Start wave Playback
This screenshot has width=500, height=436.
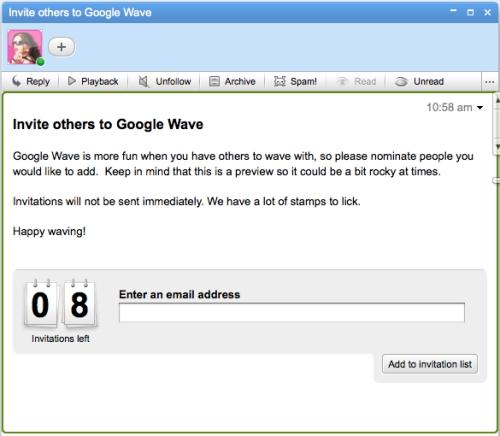tap(93, 81)
